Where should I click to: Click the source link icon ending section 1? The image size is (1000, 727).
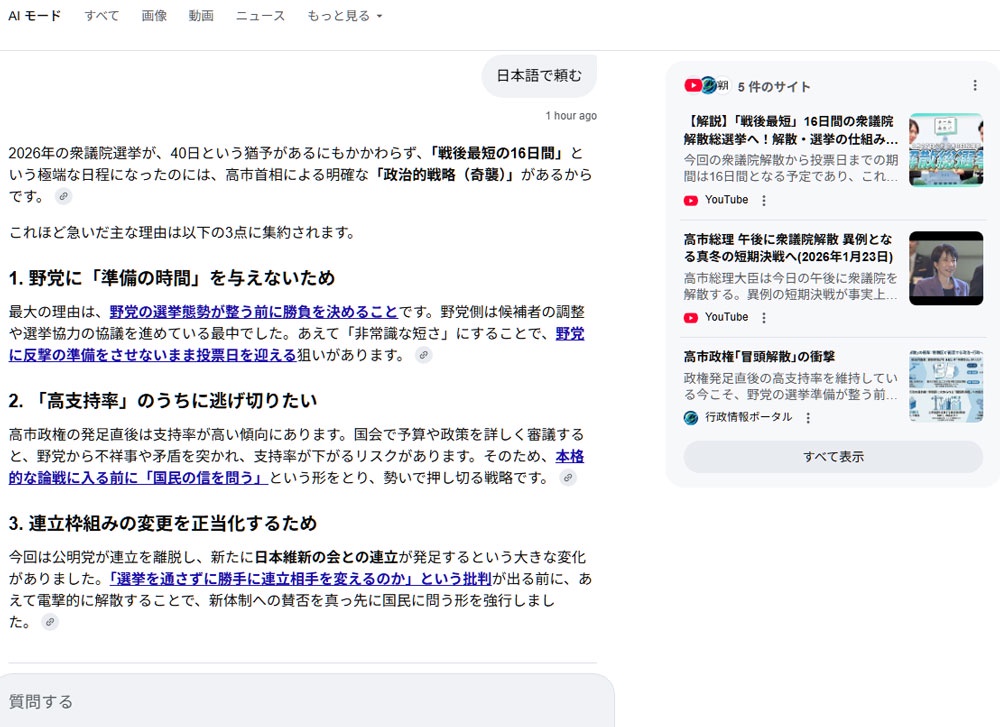(424, 355)
